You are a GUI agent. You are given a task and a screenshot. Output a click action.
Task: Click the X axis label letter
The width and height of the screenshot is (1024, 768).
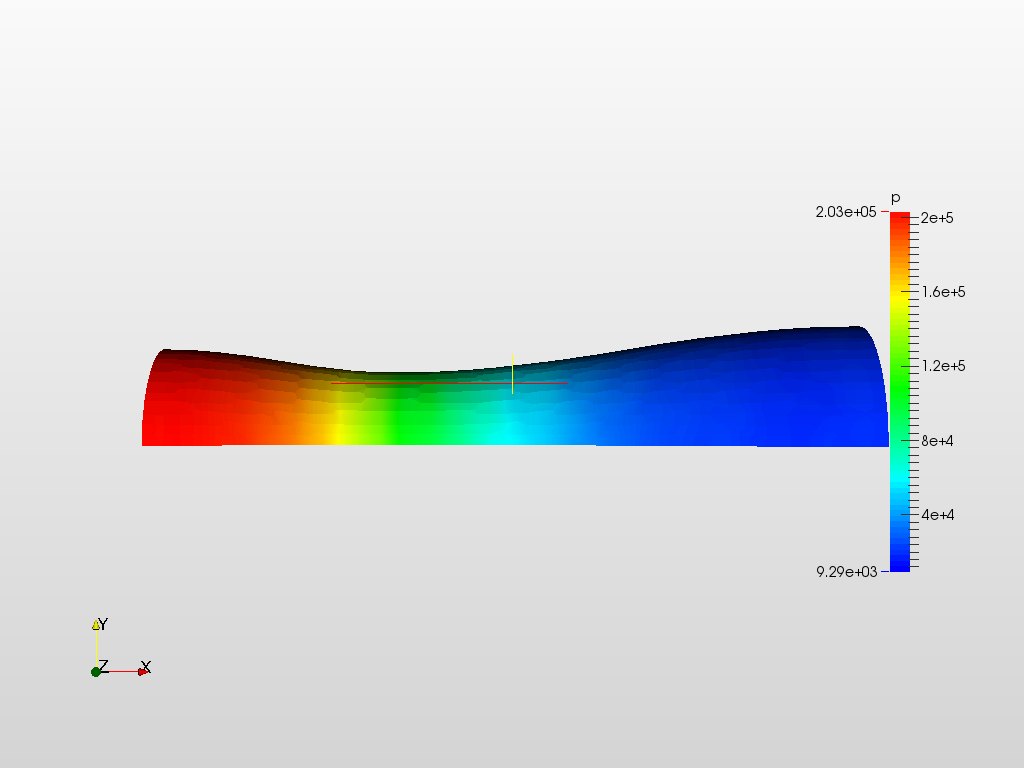(146, 664)
